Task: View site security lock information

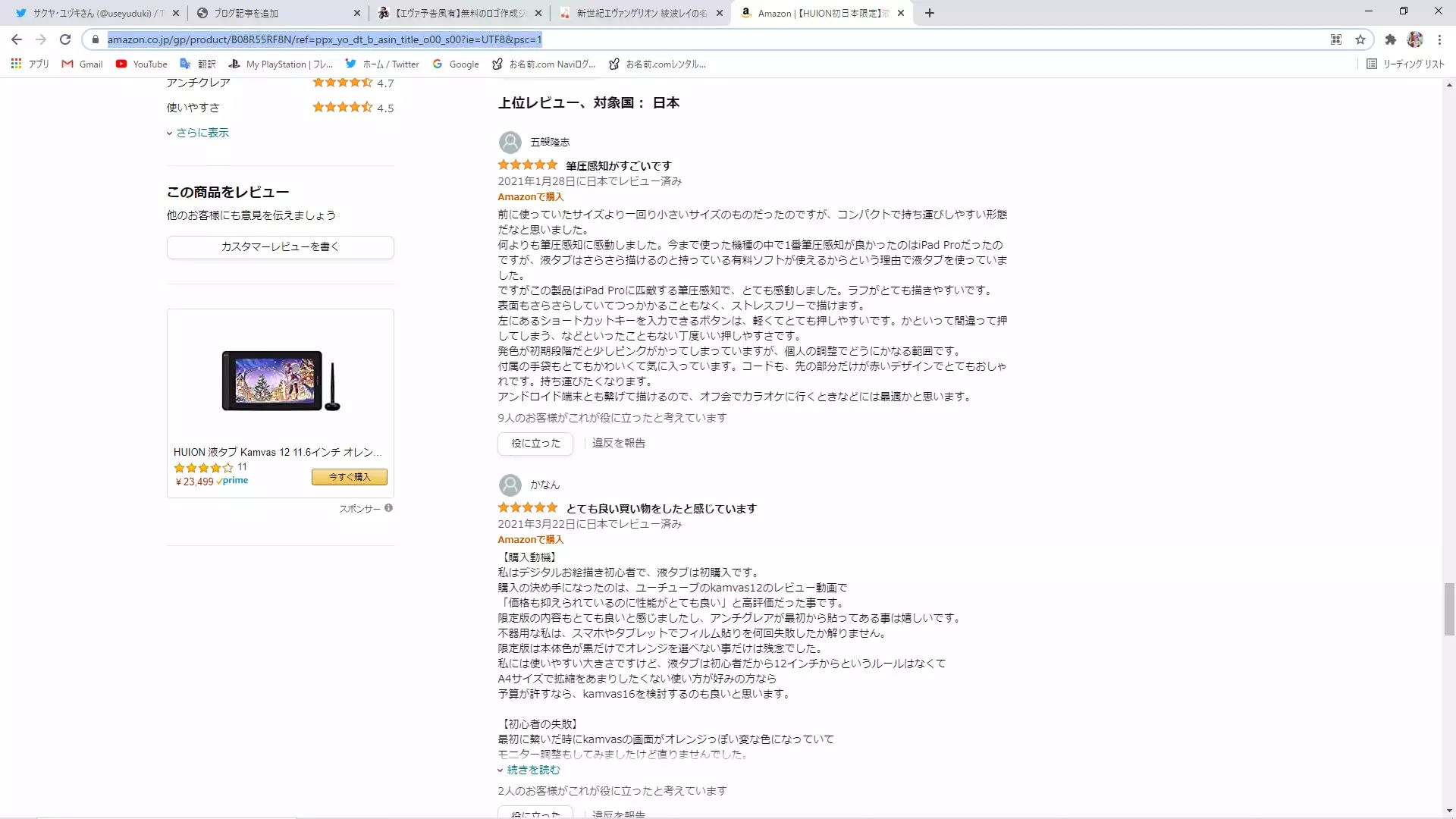Action: (95, 39)
